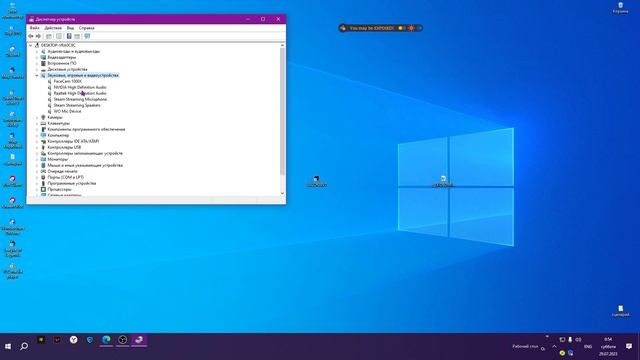Open the Windows Start menu
This screenshot has height=360, width=640.
tap(8, 347)
